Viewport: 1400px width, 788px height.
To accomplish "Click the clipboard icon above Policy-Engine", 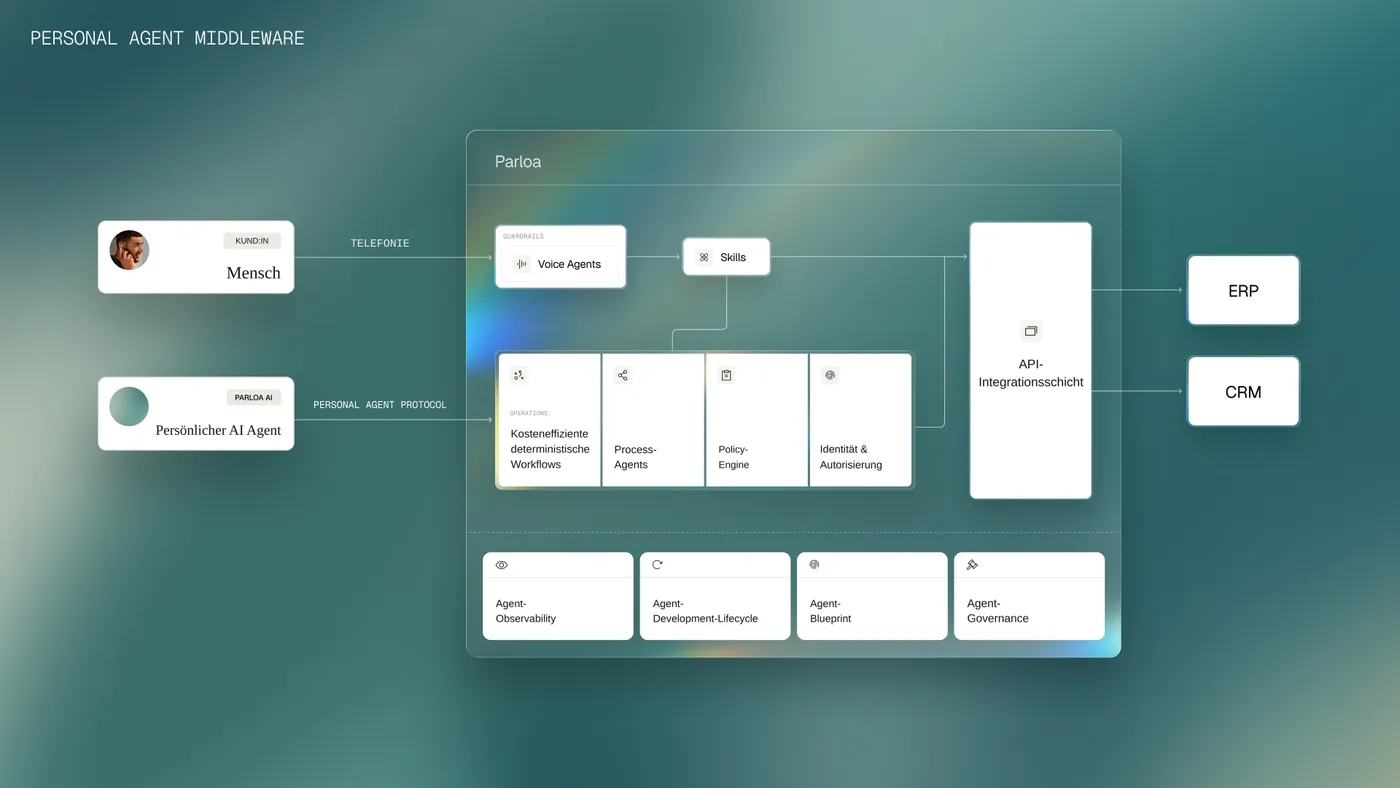I will 726,375.
